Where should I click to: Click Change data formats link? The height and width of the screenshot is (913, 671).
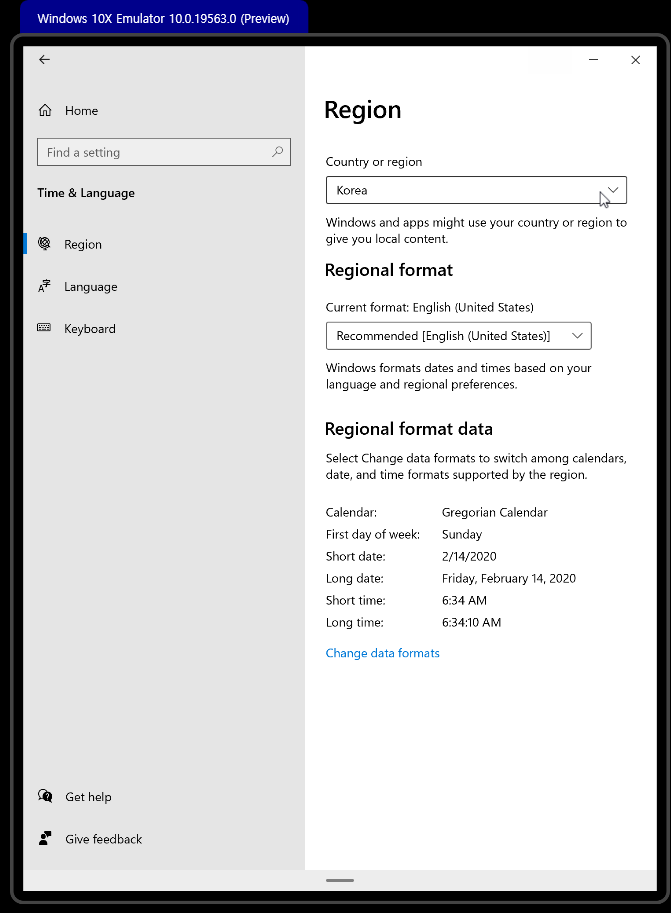pyautogui.click(x=383, y=653)
